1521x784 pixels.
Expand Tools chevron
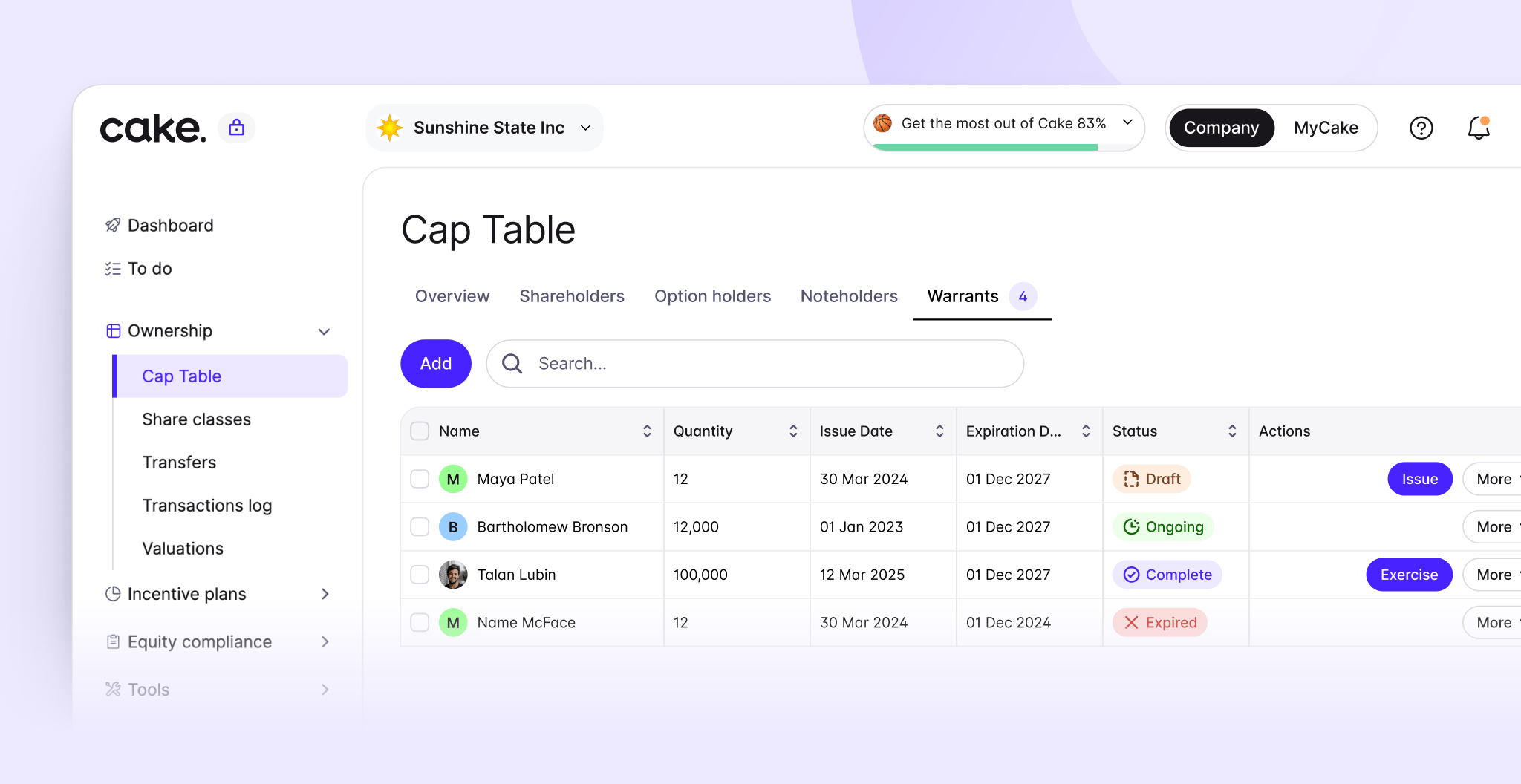pyautogui.click(x=325, y=689)
